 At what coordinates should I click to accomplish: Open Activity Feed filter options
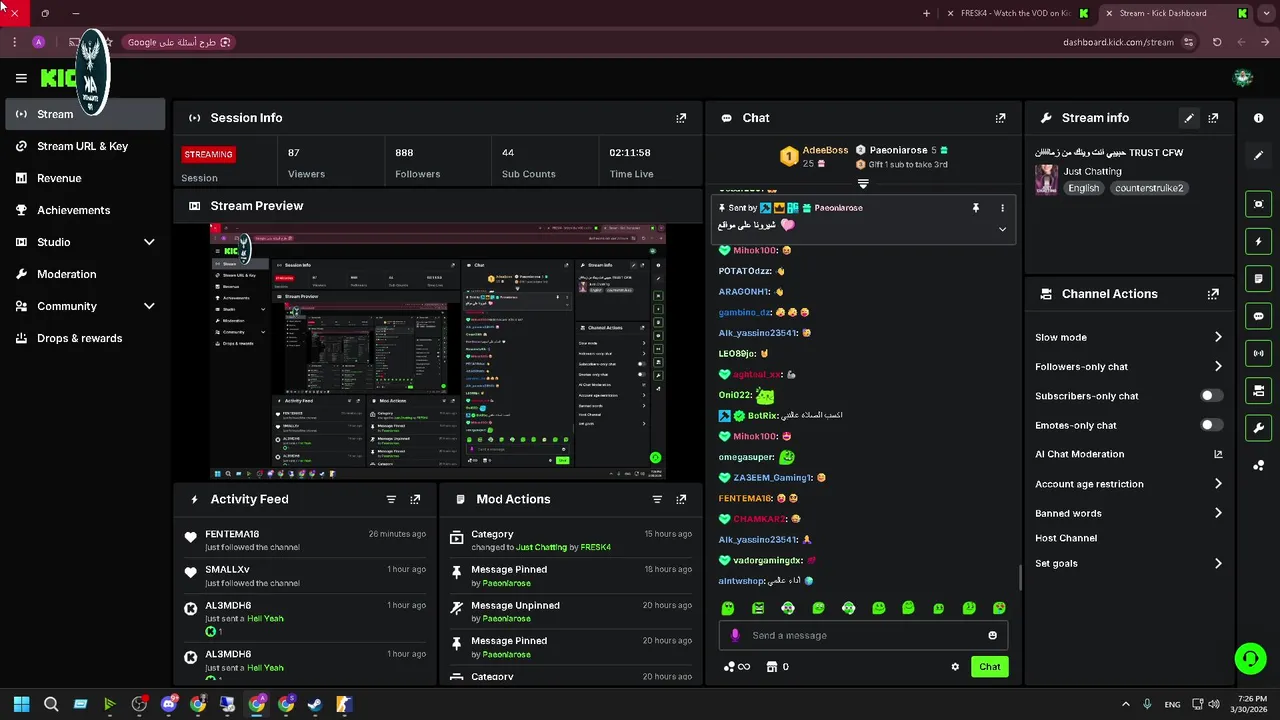391,499
